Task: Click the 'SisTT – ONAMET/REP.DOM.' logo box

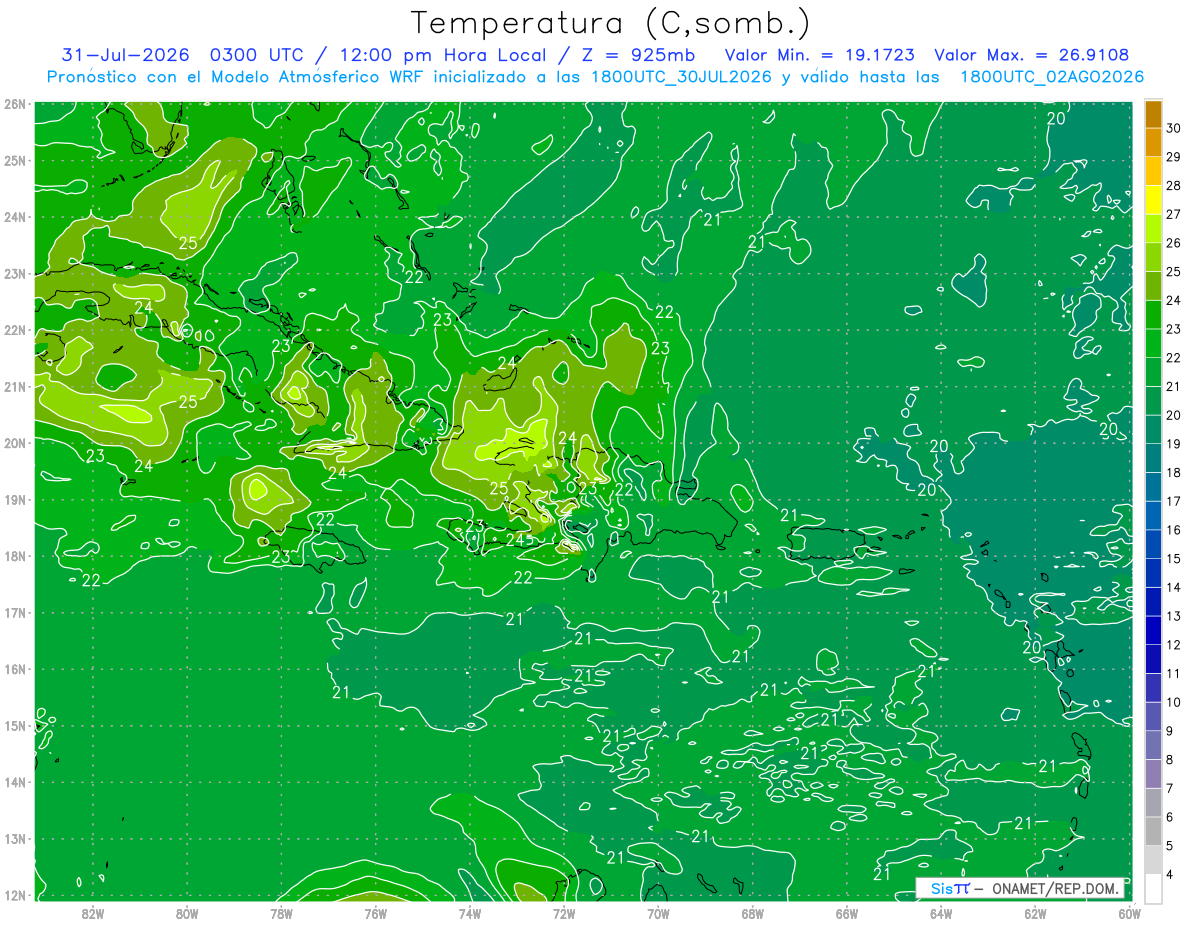Action: coord(1020,888)
